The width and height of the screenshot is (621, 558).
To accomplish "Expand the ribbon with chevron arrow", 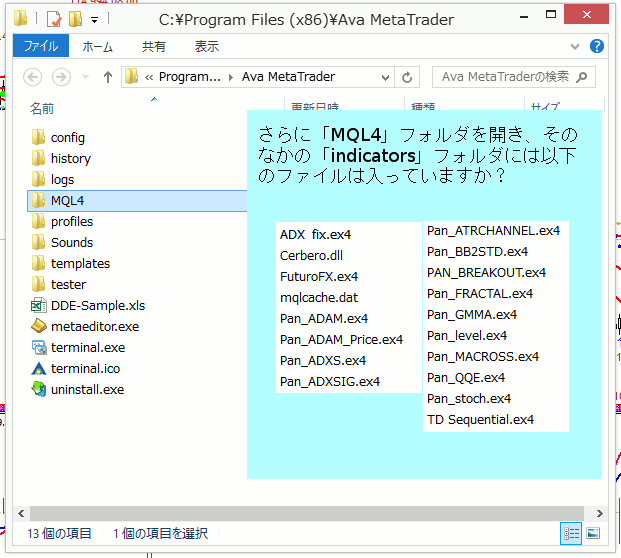I will tap(575, 46).
